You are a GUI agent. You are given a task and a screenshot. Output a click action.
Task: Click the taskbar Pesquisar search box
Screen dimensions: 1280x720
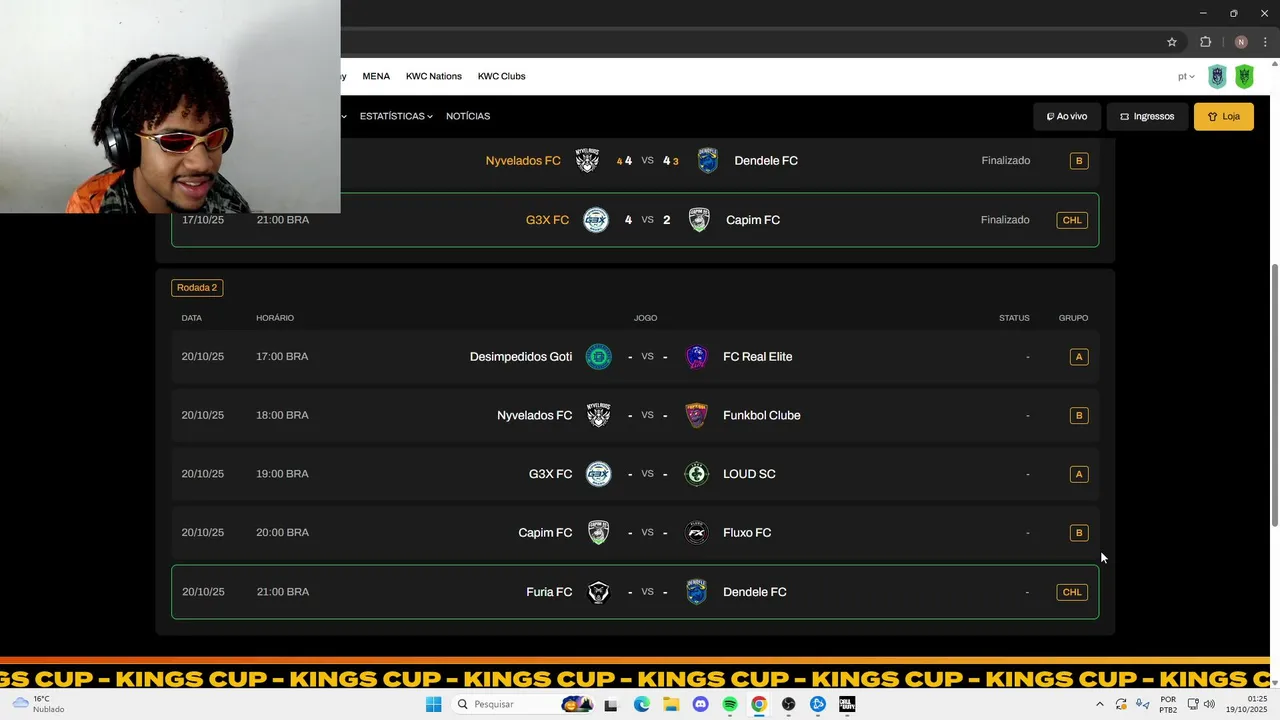[x=523, y=704]
